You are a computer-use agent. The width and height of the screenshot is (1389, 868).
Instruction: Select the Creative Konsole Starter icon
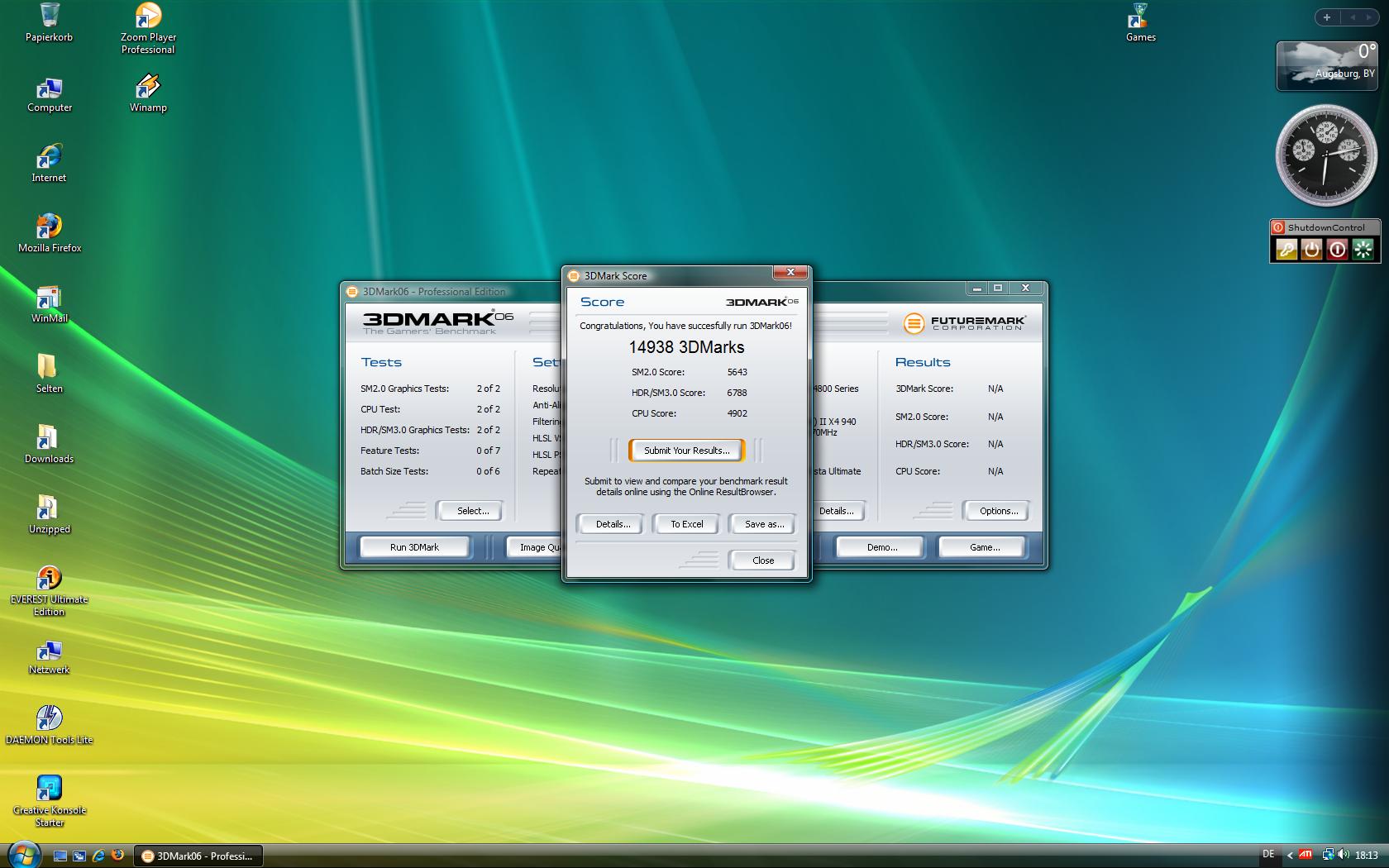pyautogui.click(x=49, y=801)
